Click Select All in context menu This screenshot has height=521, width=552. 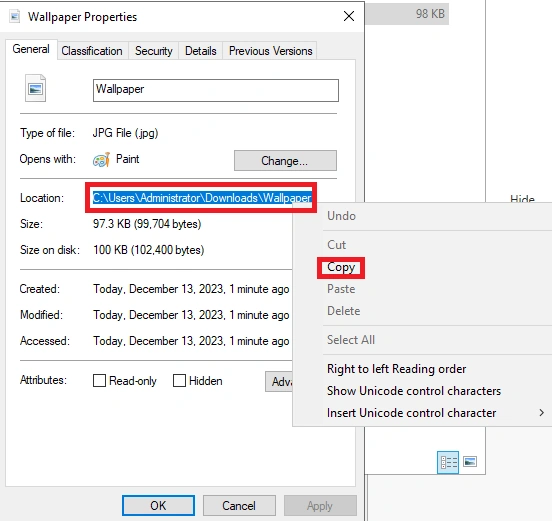351,340
